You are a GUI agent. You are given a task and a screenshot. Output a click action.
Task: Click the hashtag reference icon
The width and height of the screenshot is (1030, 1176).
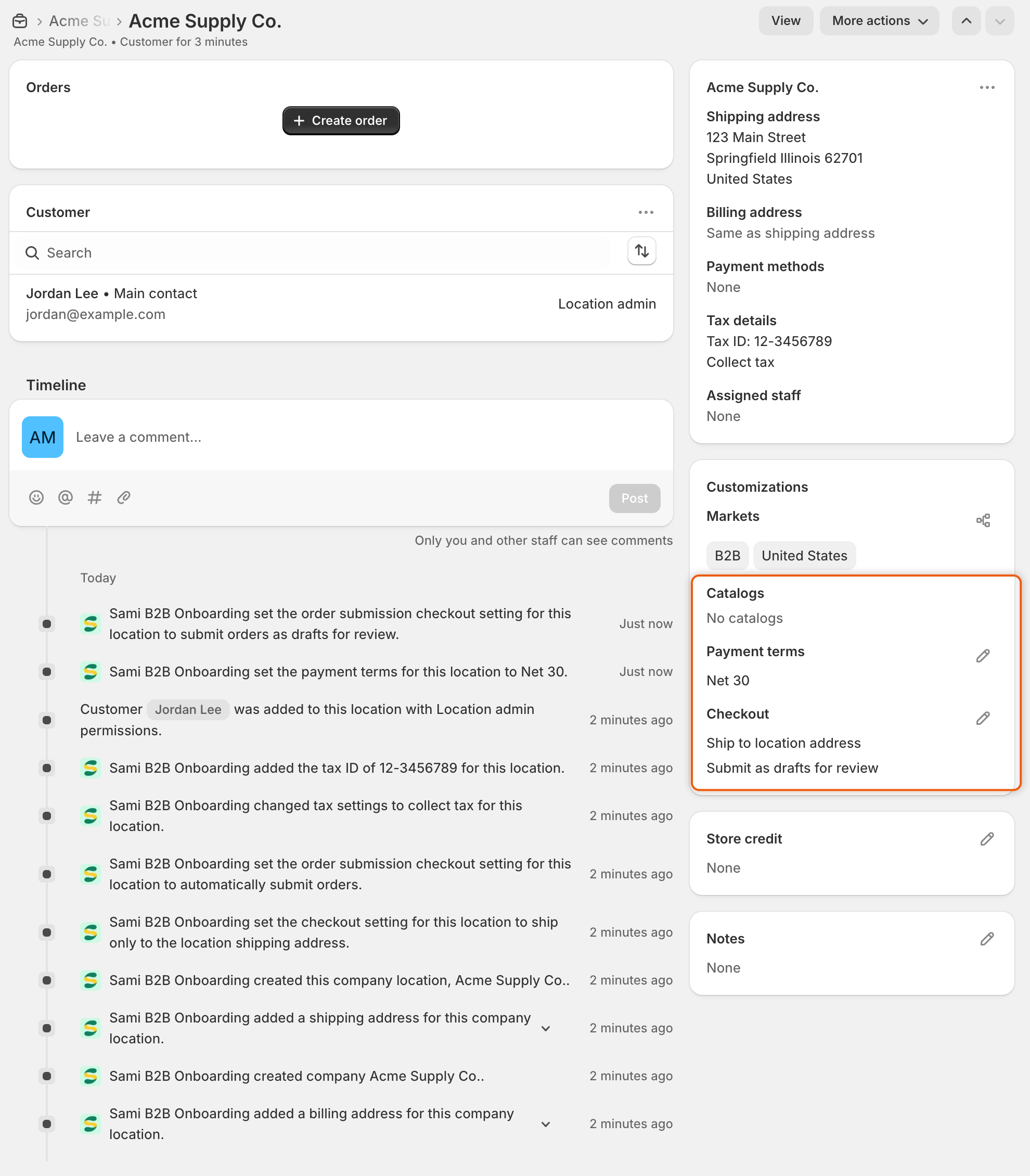[x=95, y=497]
